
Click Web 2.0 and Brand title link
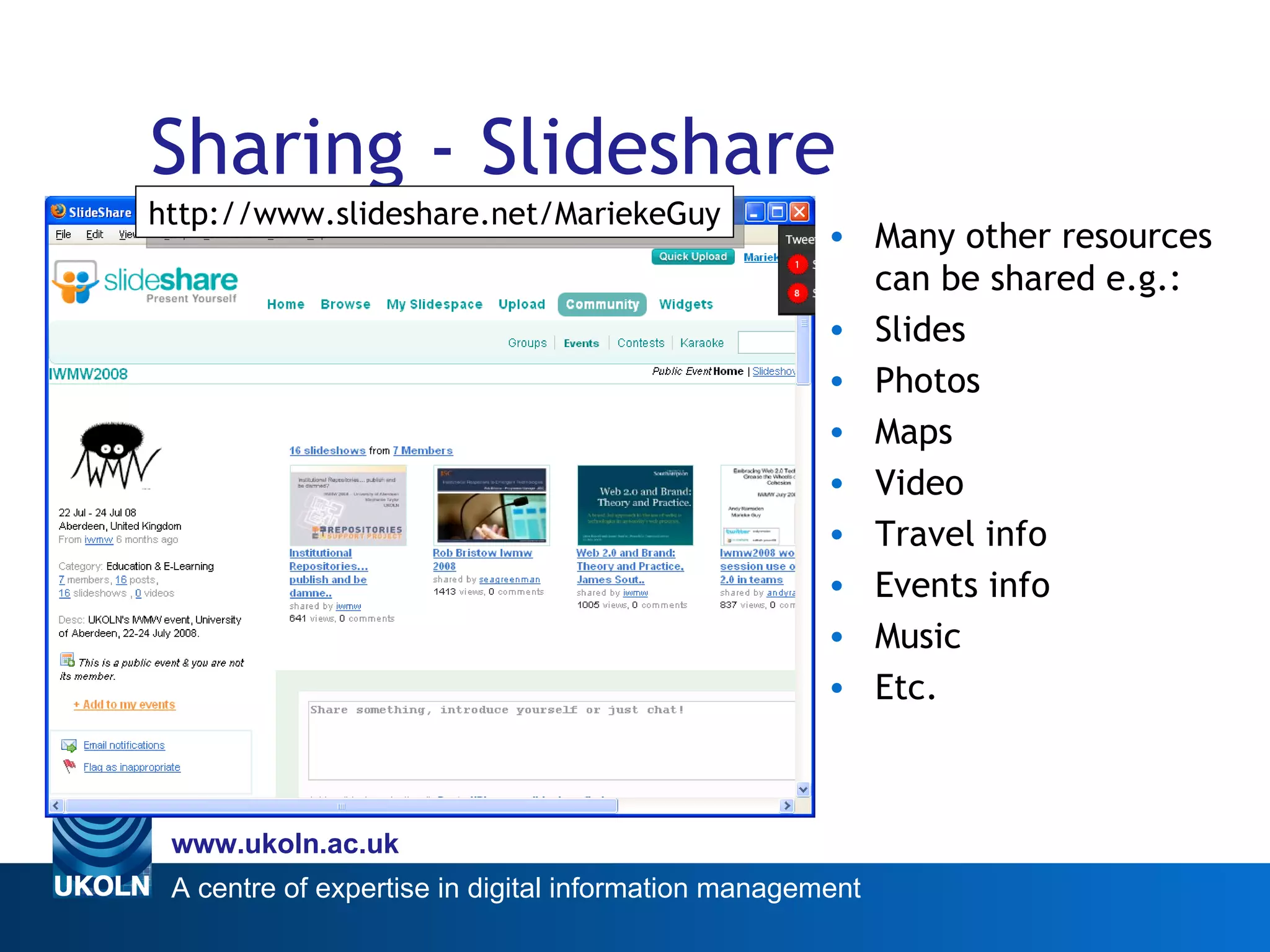(630, 566)
